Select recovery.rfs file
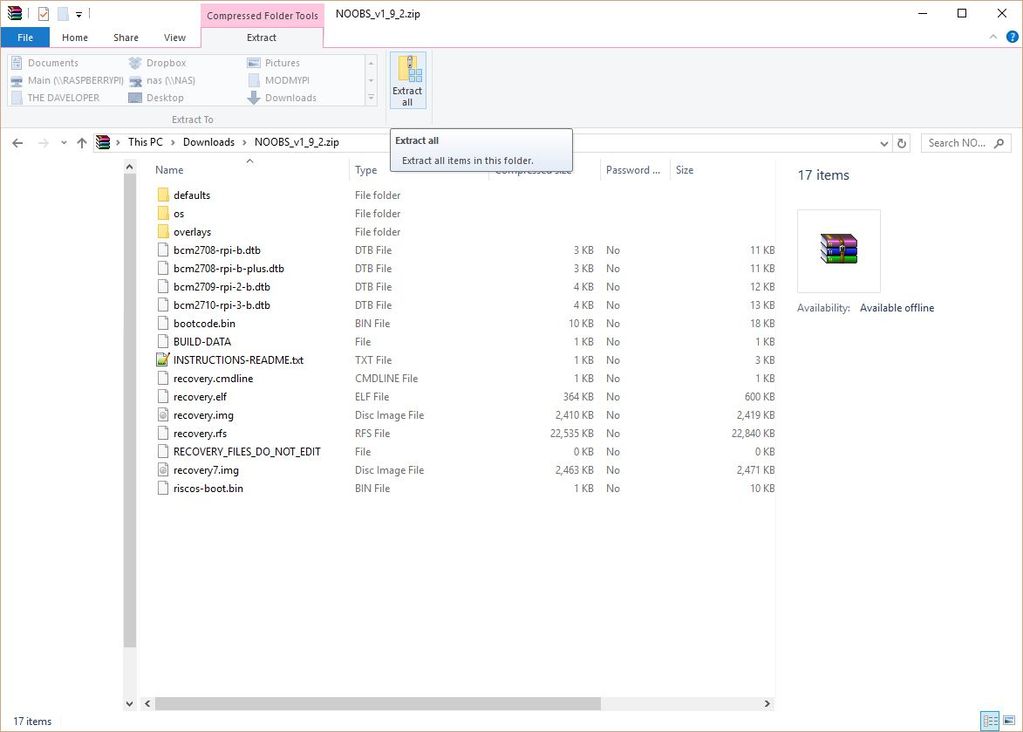This screenshot has width=1023, height=732. tap(192, 433)
